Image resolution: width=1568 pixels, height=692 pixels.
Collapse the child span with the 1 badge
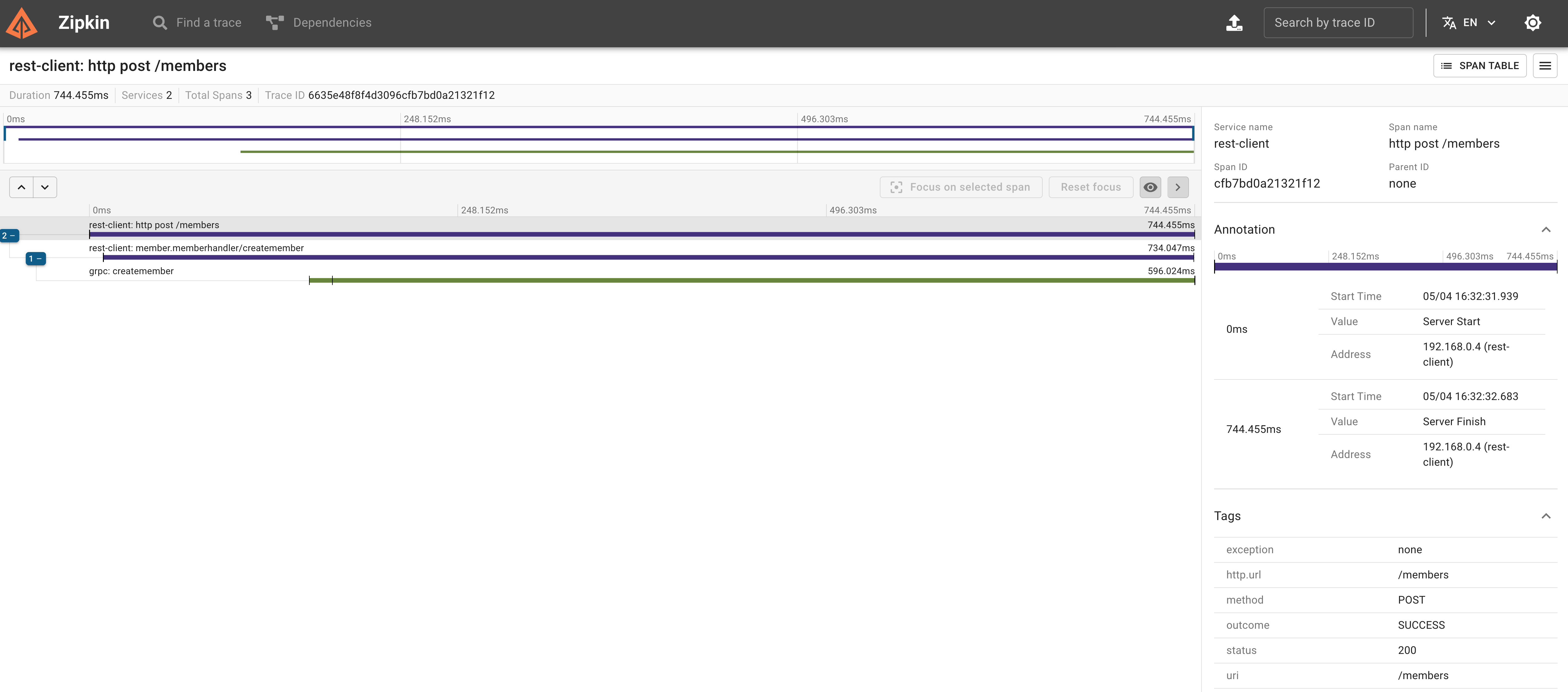coord(35,259)
